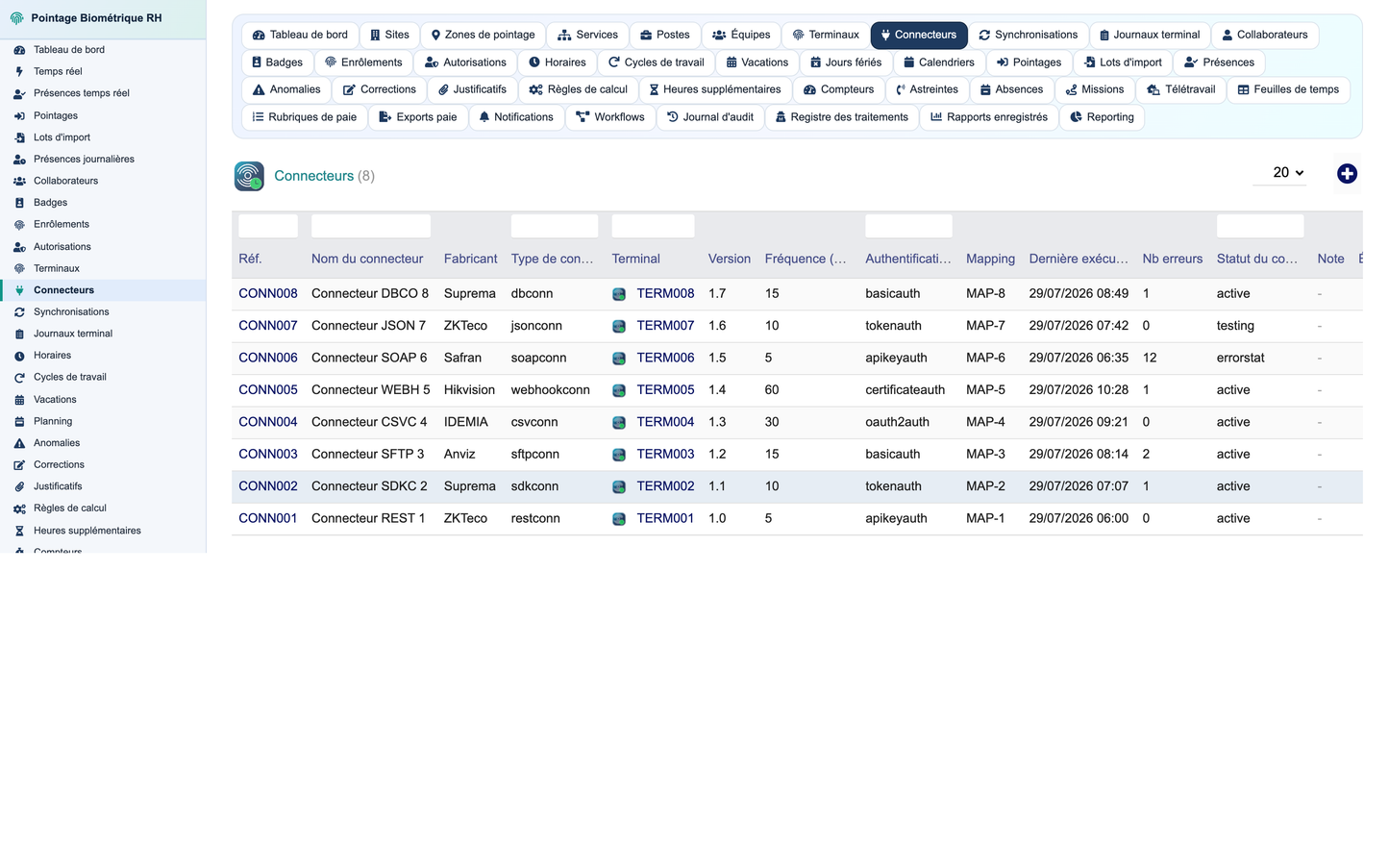Click the Statut du connecteur filter field
1389x868 pixels.
1260,226
